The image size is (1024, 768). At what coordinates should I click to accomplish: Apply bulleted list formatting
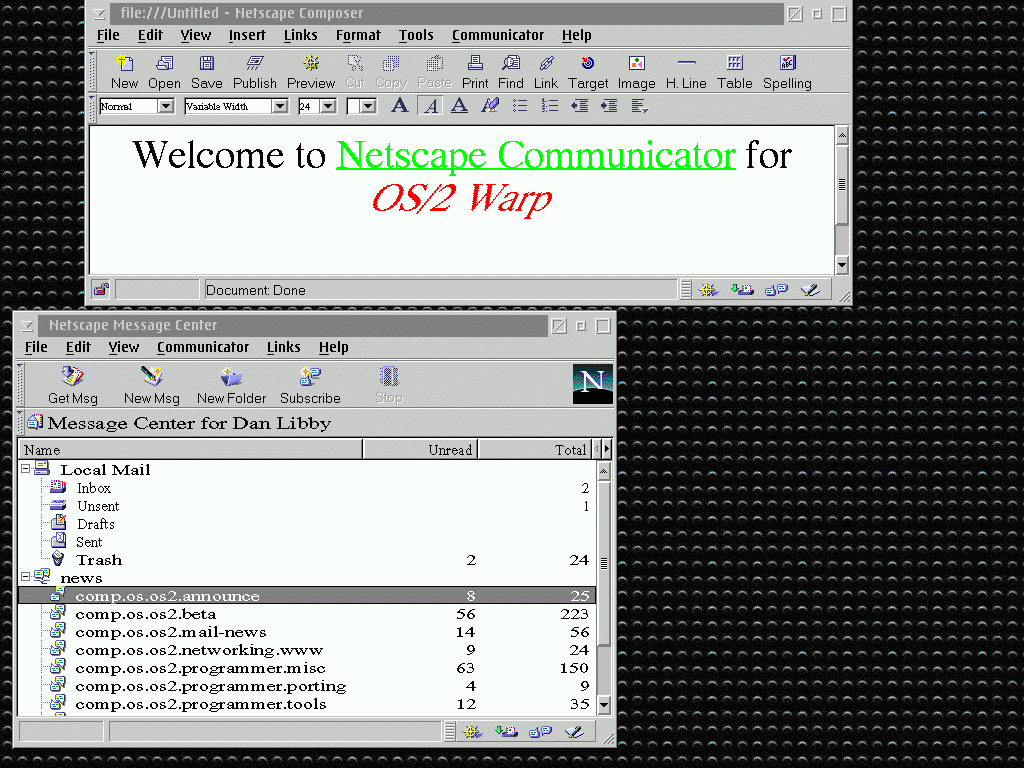point(520,105)
